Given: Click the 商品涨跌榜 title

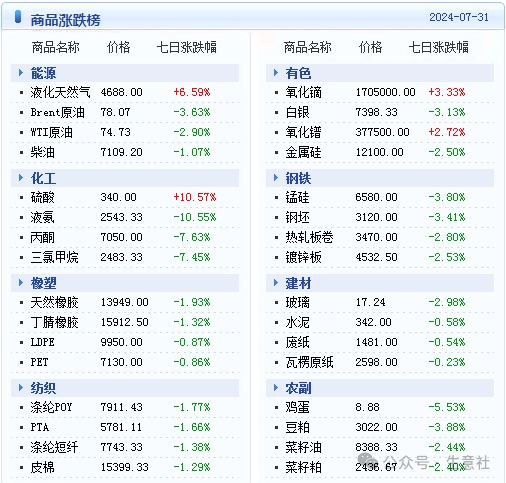Looking at the screenshot, I should pyautogui.click(x=65, y=20).
